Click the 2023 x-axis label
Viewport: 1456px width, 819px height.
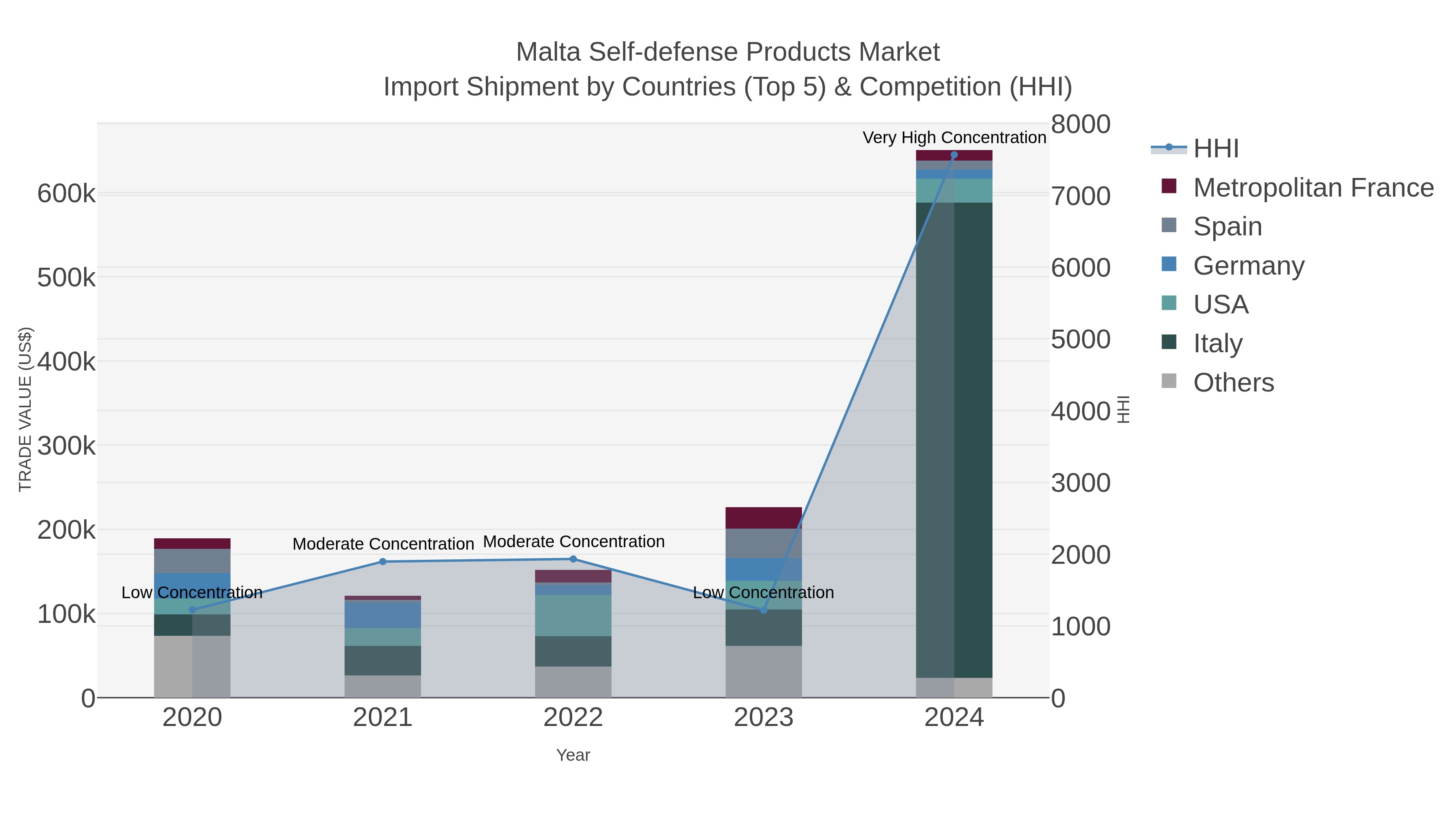[764, 718]
